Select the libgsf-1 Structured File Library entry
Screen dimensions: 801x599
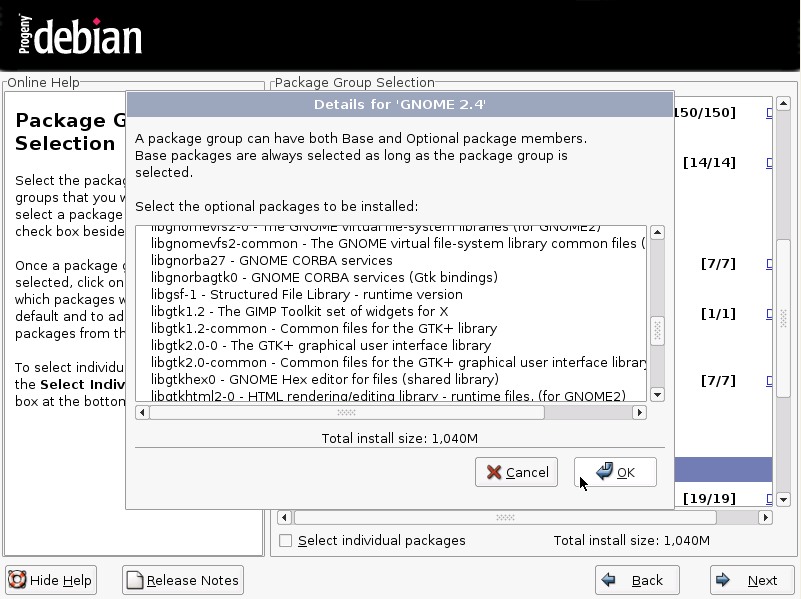pos(306,294)
